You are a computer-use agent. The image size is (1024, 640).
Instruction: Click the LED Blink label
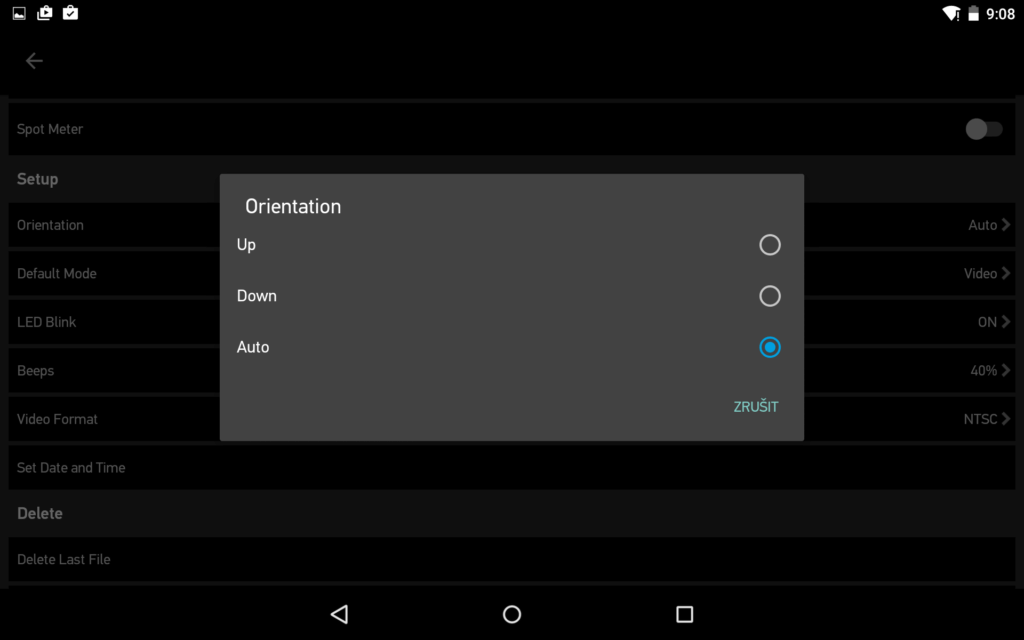[x=46, y=322]
